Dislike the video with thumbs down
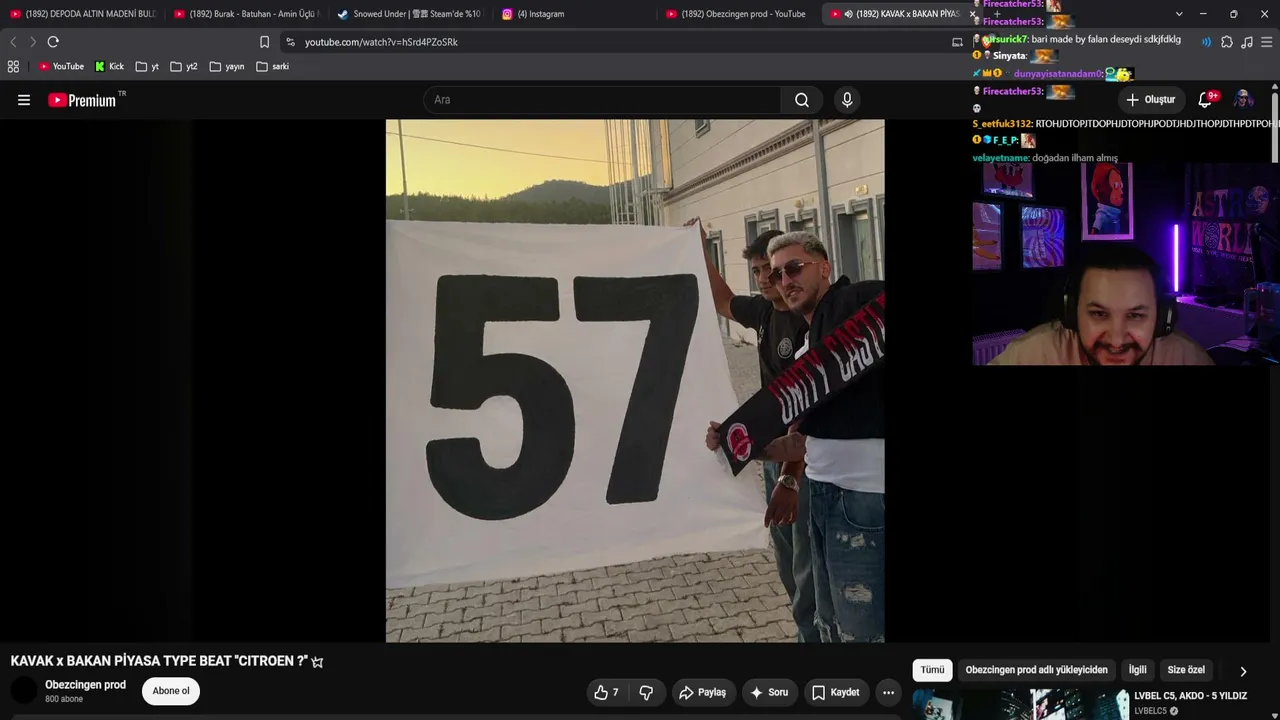 (646, 692)
